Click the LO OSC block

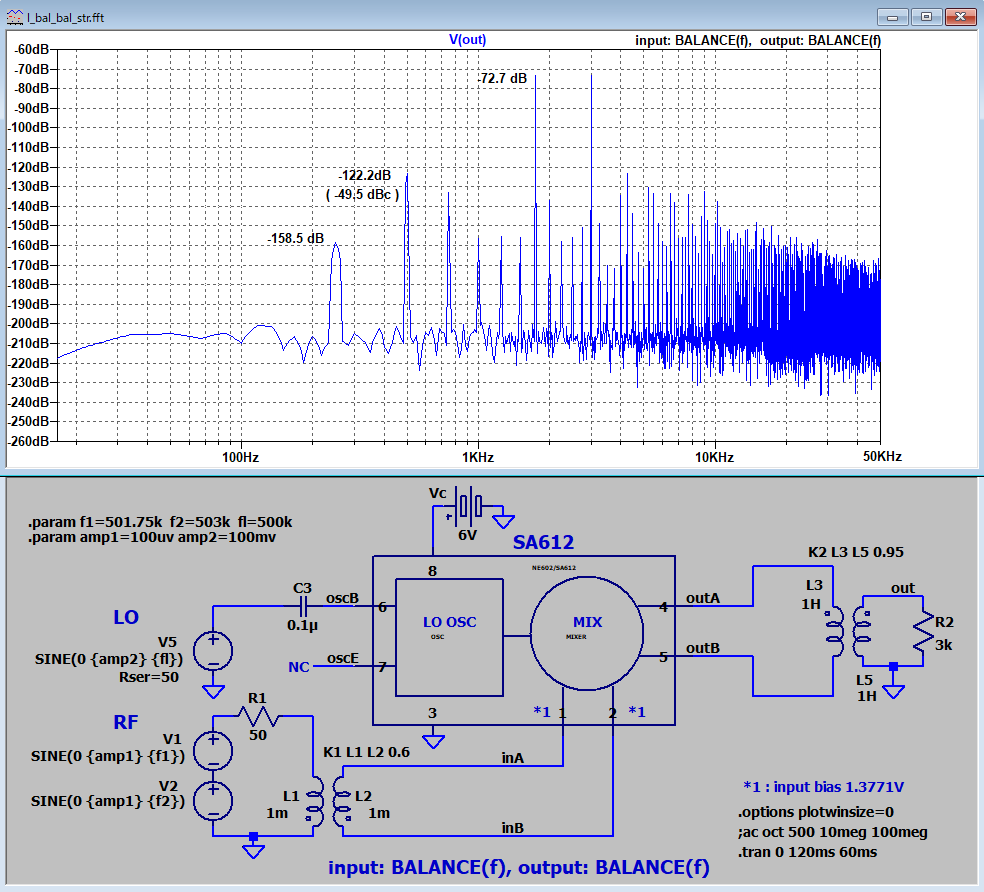[449, 637]
